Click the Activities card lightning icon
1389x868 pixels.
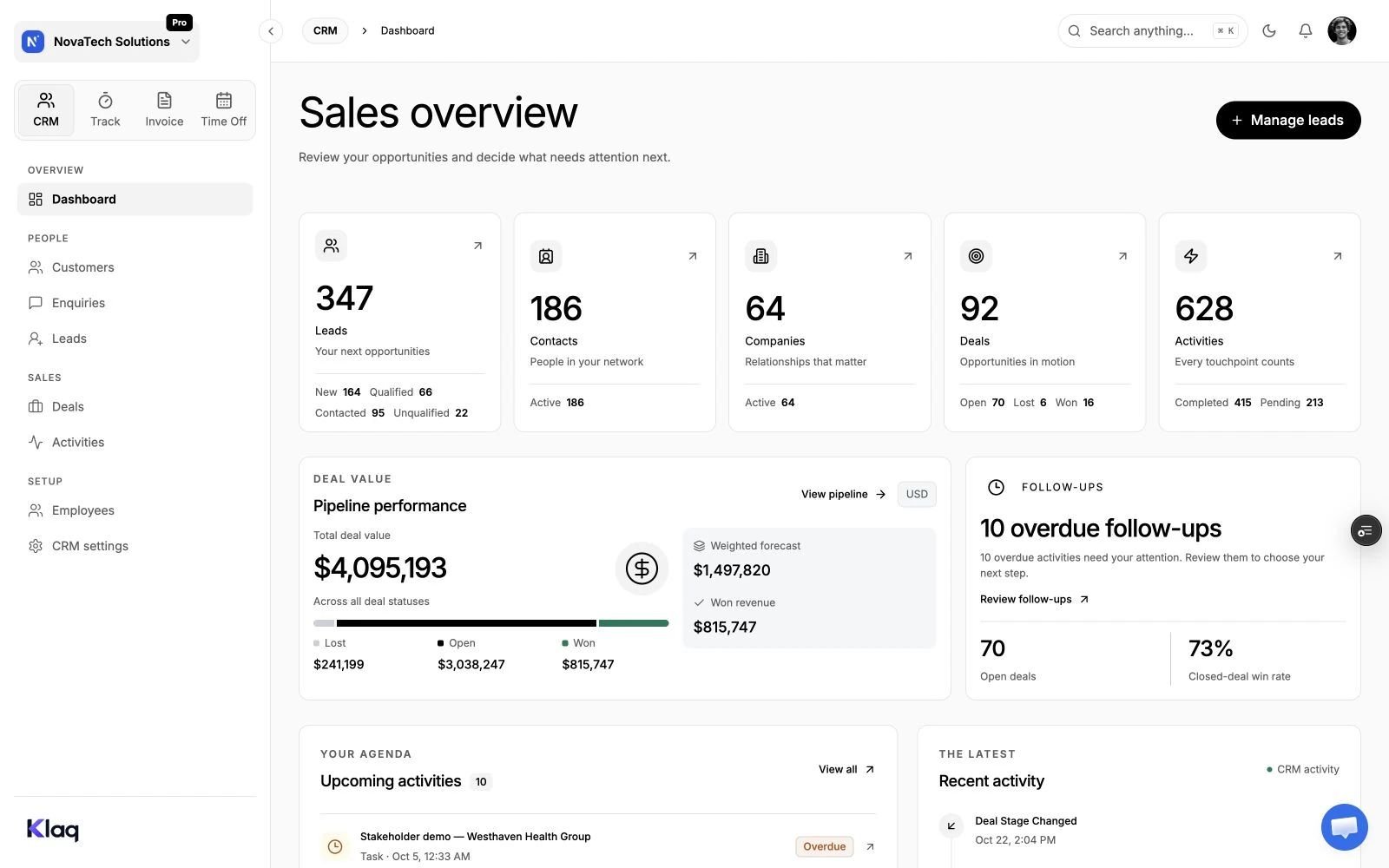tap(1191, 256)
